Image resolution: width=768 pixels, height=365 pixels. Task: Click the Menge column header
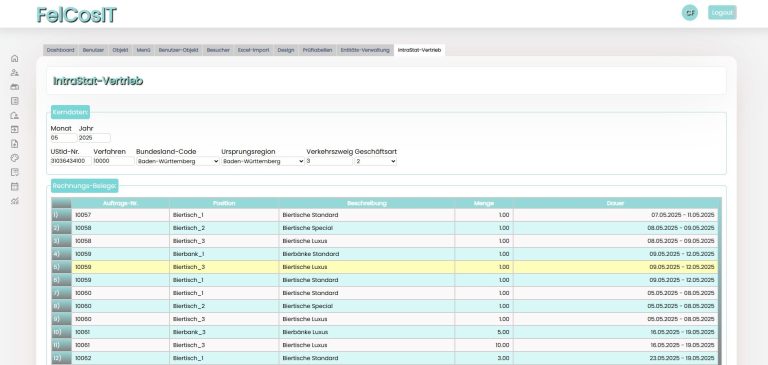(484, 203)
